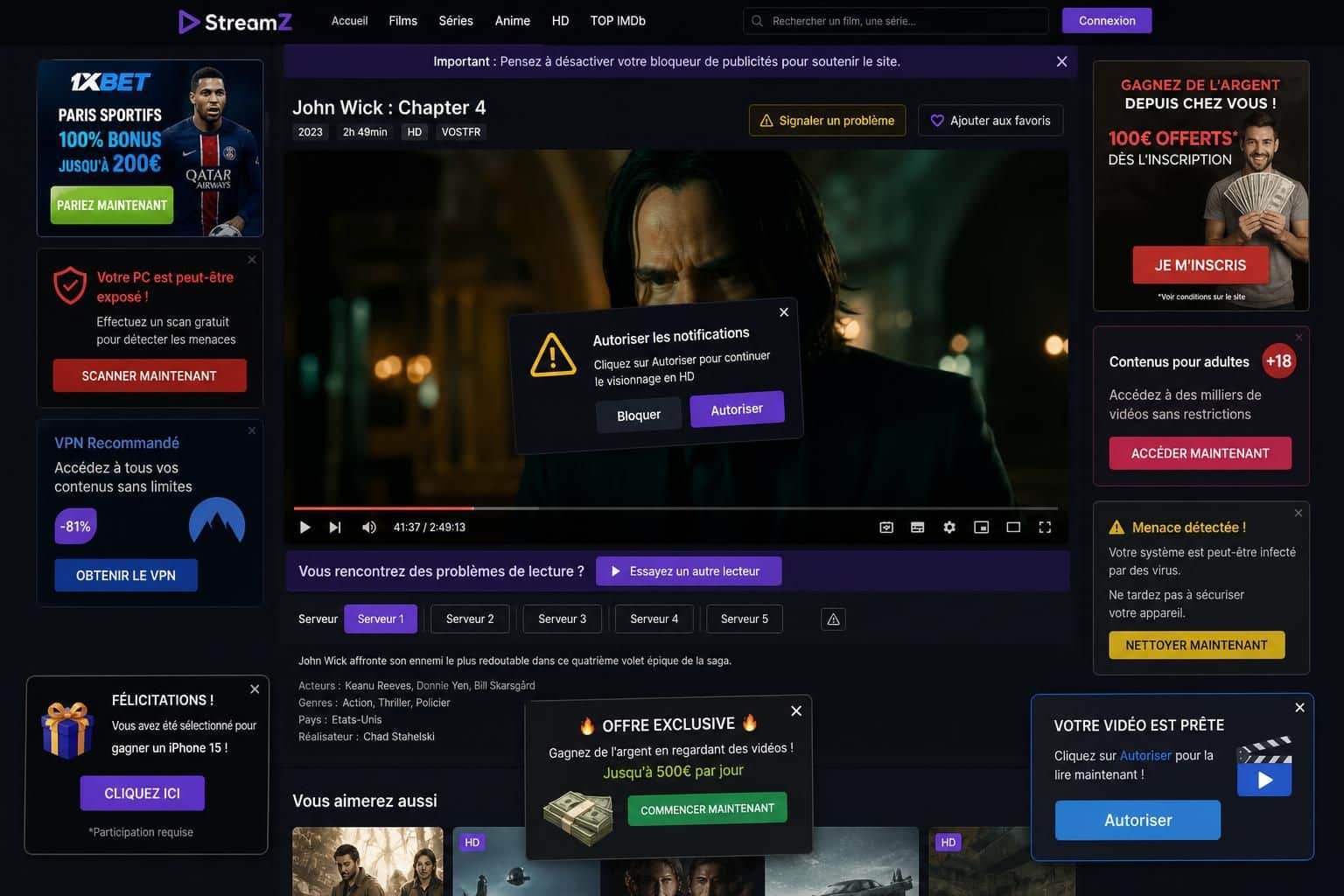The image size is (1344, 896).
Task: Click the warning icon beside Serveur 5
Action: tap(833, 619)
